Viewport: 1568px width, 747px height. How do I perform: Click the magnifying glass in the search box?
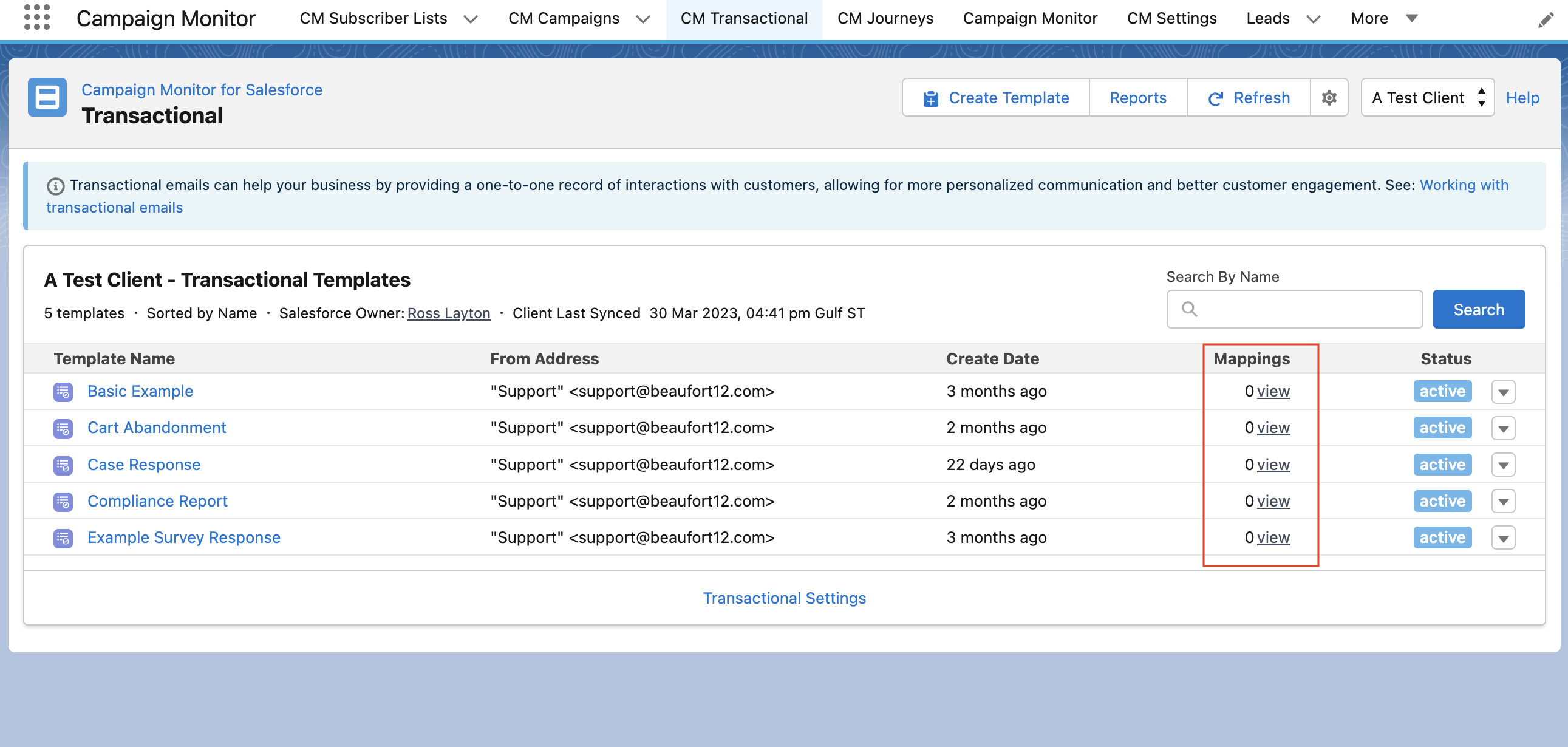(1190, 309)
